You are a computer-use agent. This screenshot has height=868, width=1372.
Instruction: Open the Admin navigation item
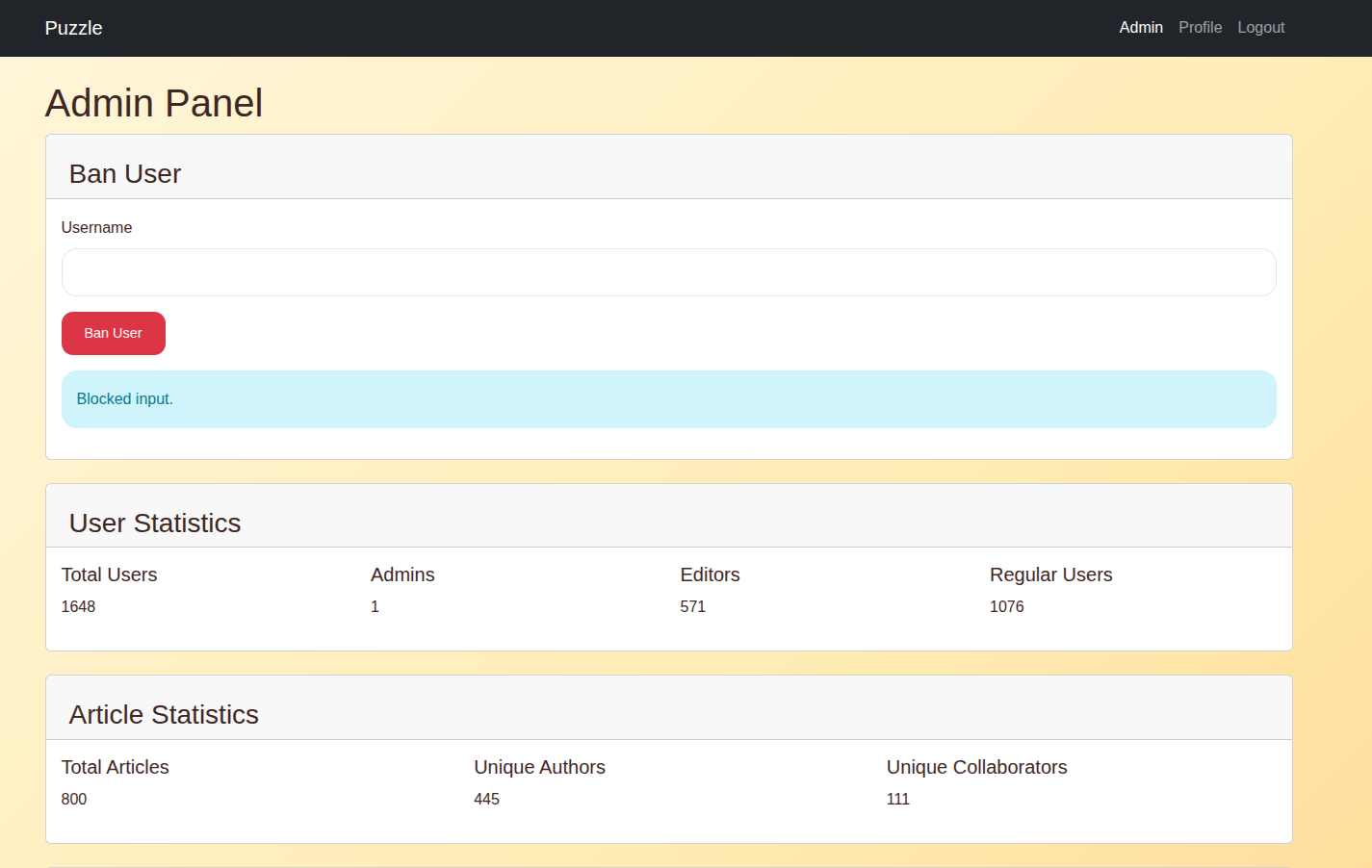point(1140,28)
